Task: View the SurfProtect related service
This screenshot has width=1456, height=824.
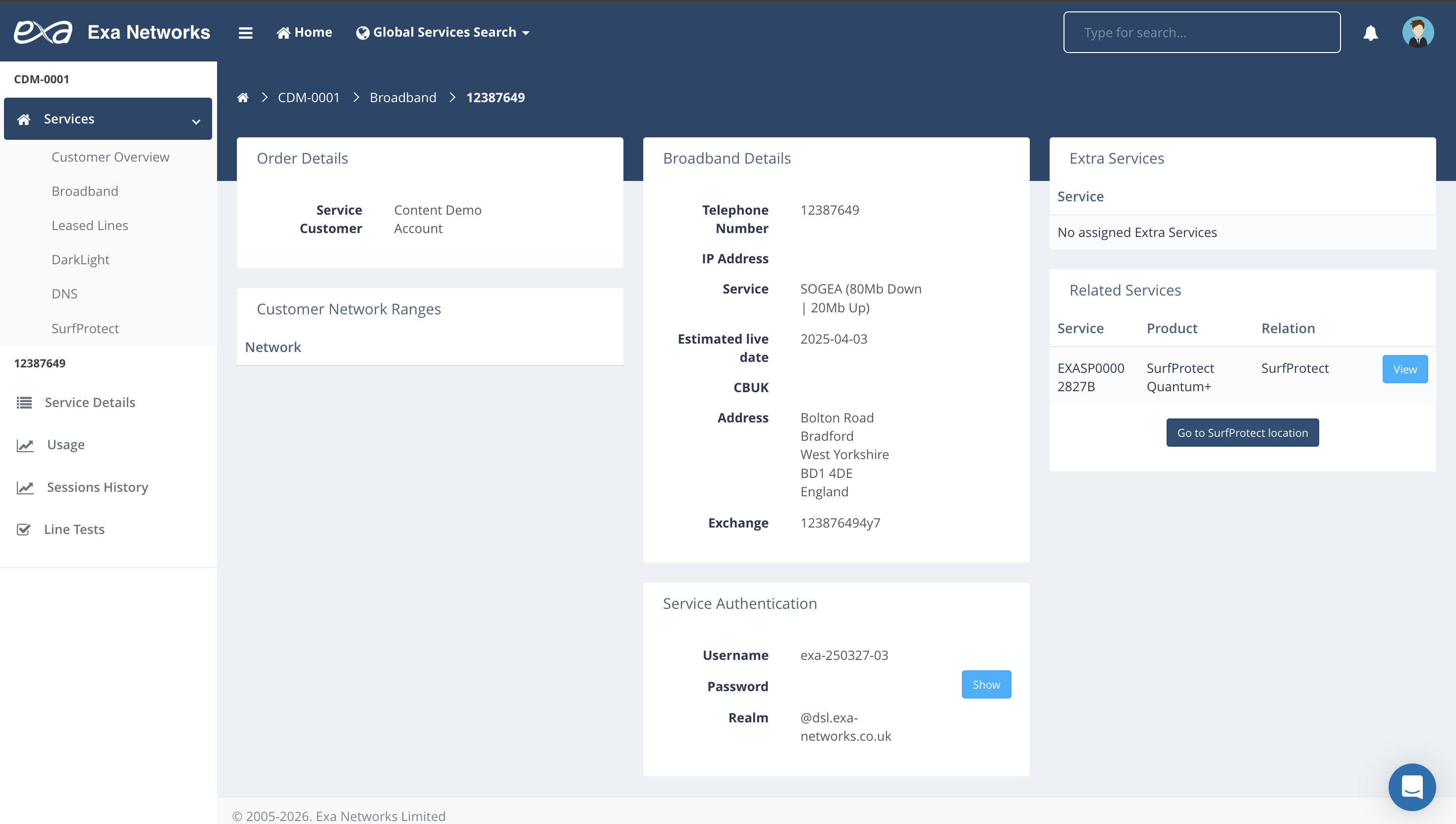Action: pyautogui.click(x=1404, y=369)
